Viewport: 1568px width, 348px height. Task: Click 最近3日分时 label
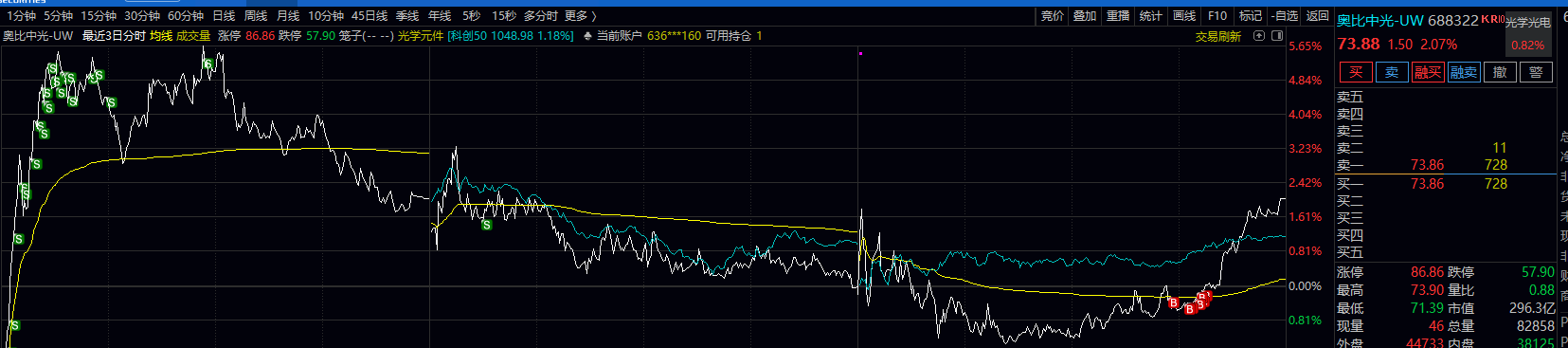click(114, 36)
